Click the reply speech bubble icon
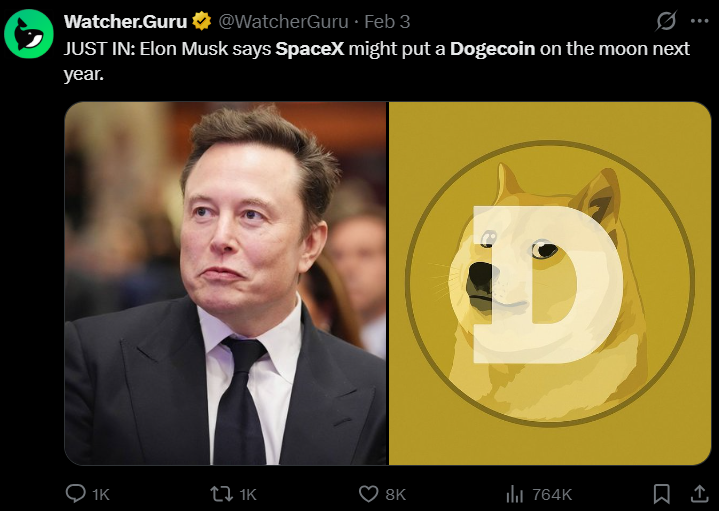The height and width of the screenshot is (511, 719). coord(76,493)
